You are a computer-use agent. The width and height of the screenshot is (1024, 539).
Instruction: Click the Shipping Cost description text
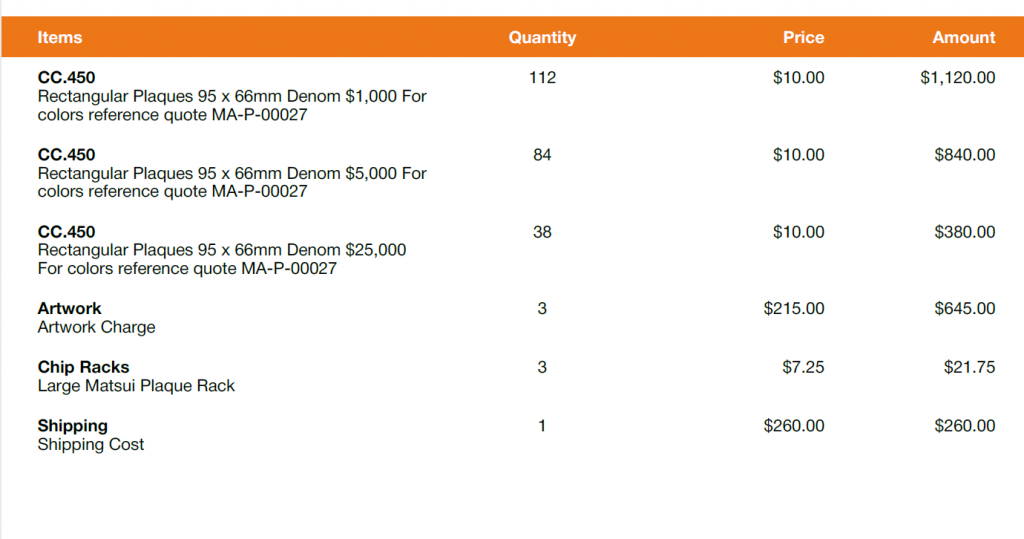click(x=91, y=445)
